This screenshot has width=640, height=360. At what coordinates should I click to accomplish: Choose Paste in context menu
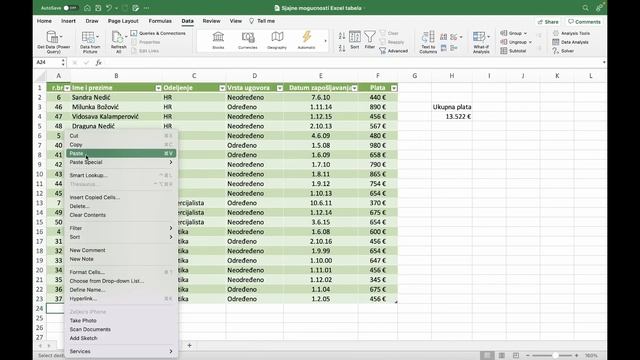[x=121, y=153]
